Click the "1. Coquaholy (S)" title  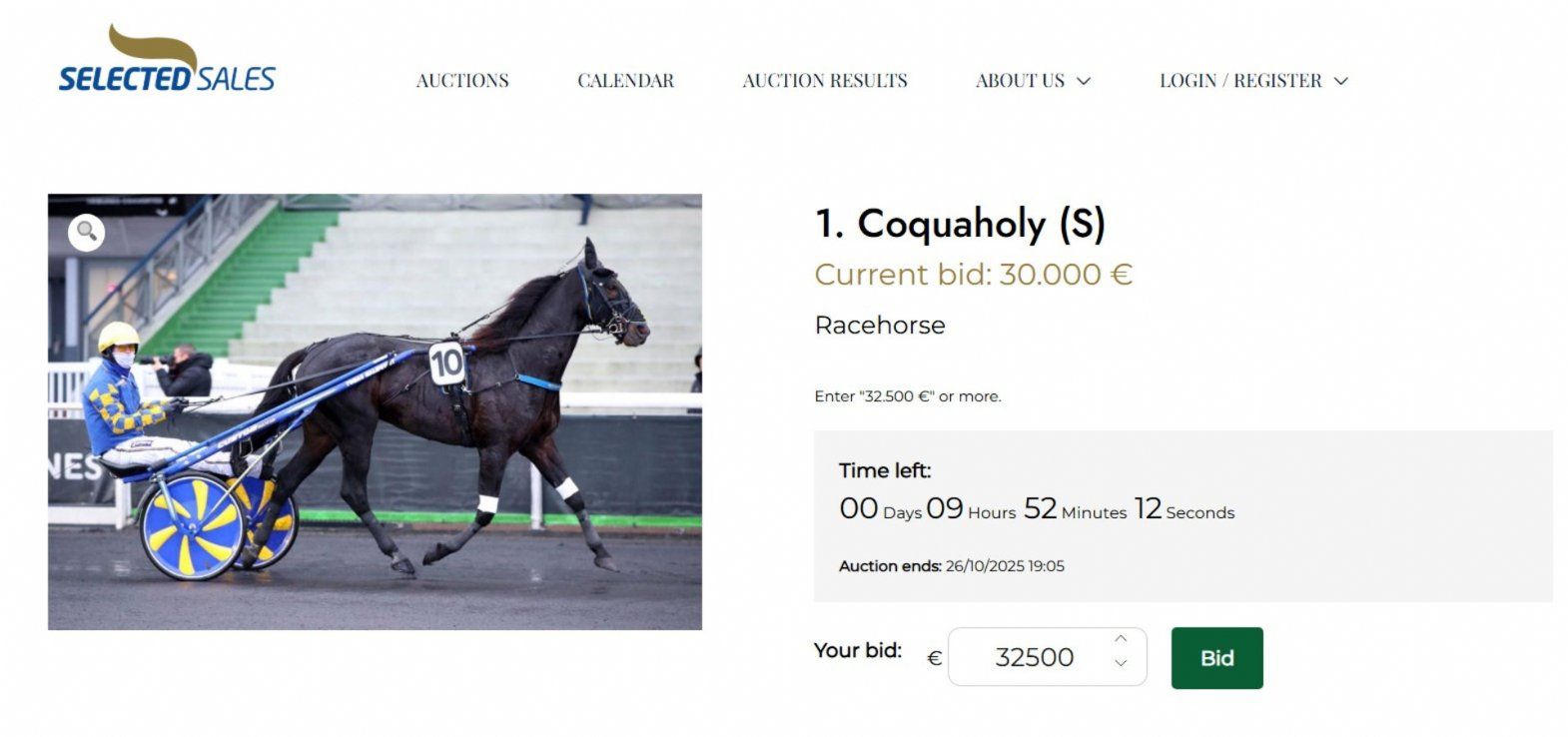(960, 224)
